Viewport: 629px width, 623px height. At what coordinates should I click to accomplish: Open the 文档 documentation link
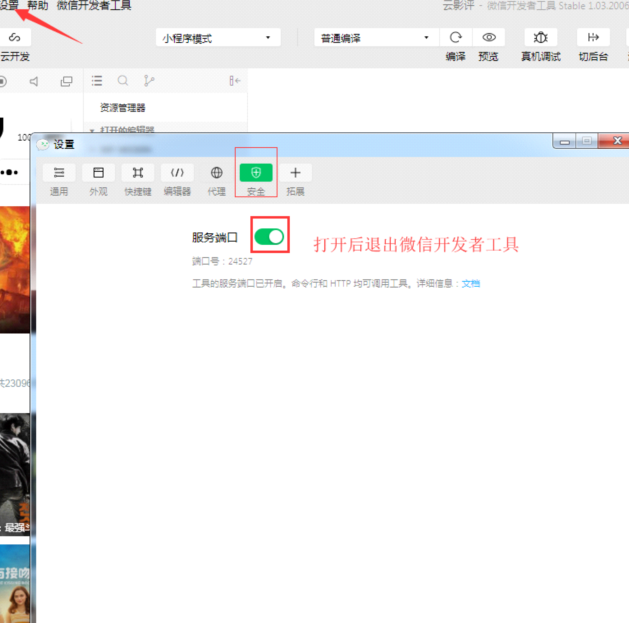tap(471, 284)
